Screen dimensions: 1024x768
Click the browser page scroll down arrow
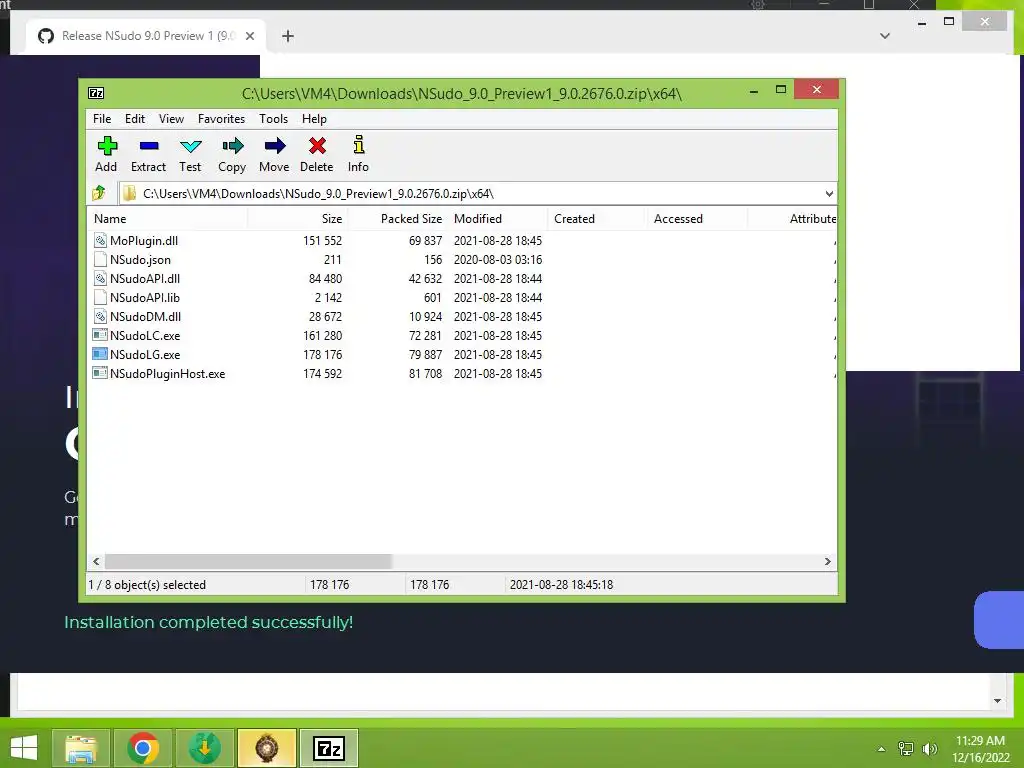click(x=997, y=701)
